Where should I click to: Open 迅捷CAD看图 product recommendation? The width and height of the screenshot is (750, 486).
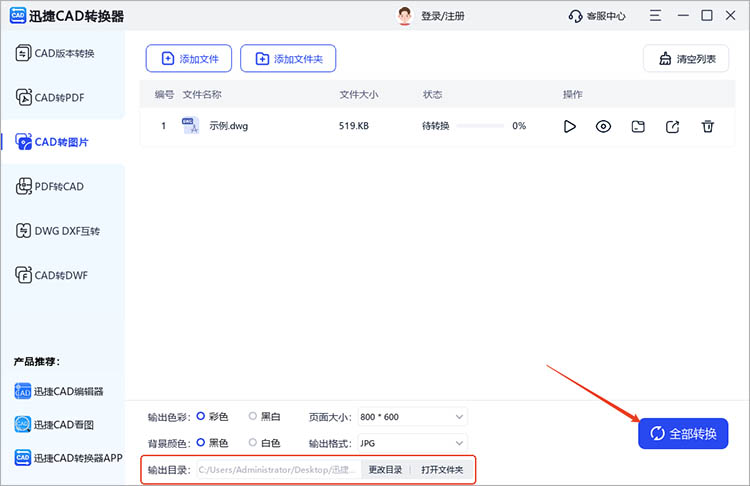pyautogui.click(x=54, y=424)
